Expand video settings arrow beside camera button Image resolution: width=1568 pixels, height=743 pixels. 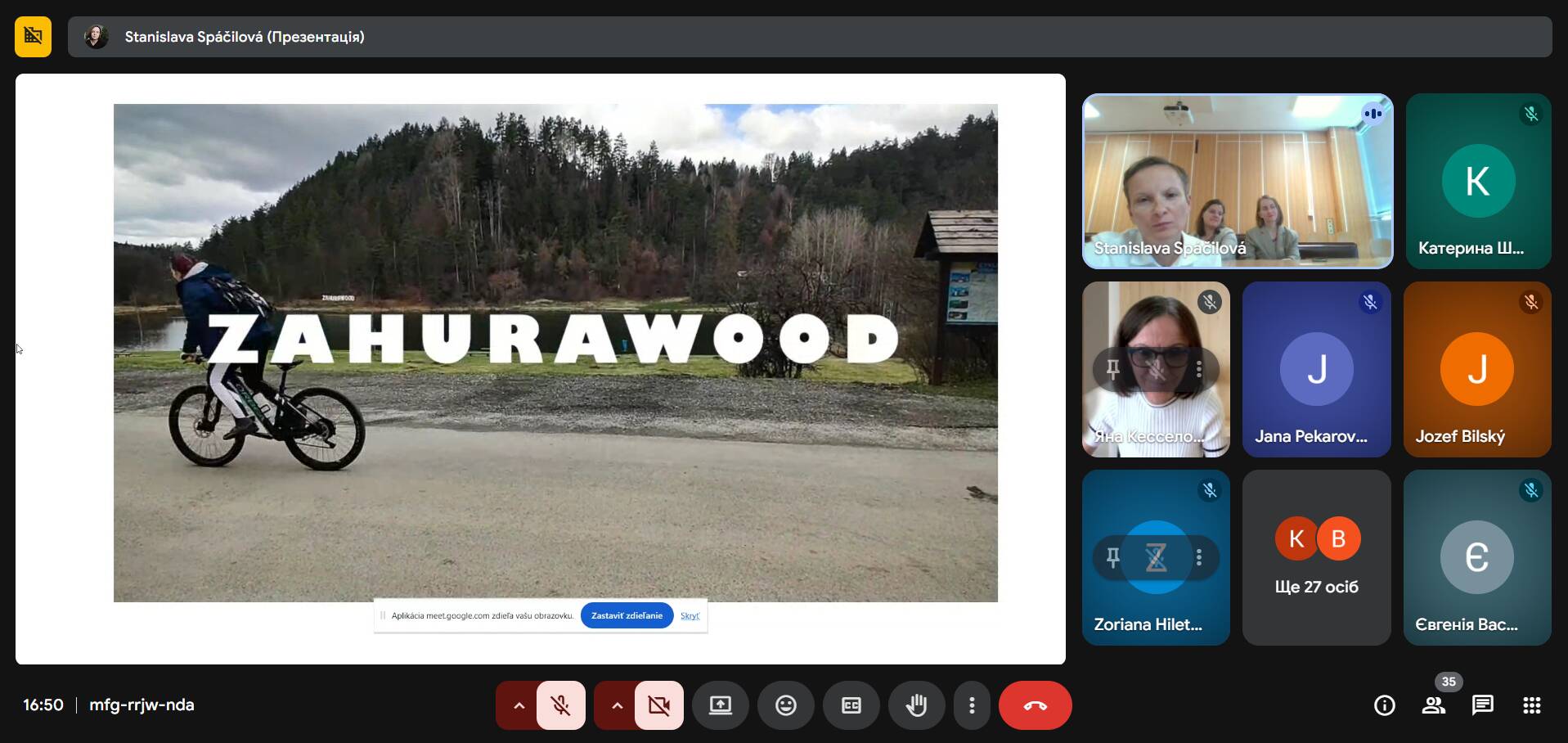point(616,705)
